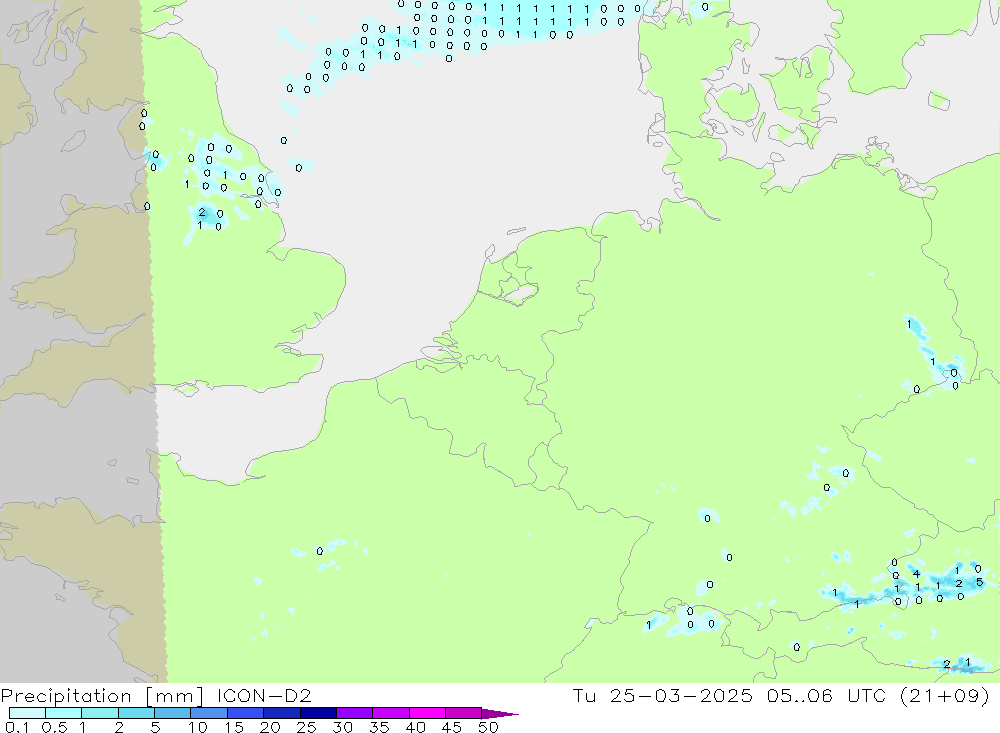Click the ICON-D2 model label
Viewport: 1000px width, 733px height.
[264, 695]
